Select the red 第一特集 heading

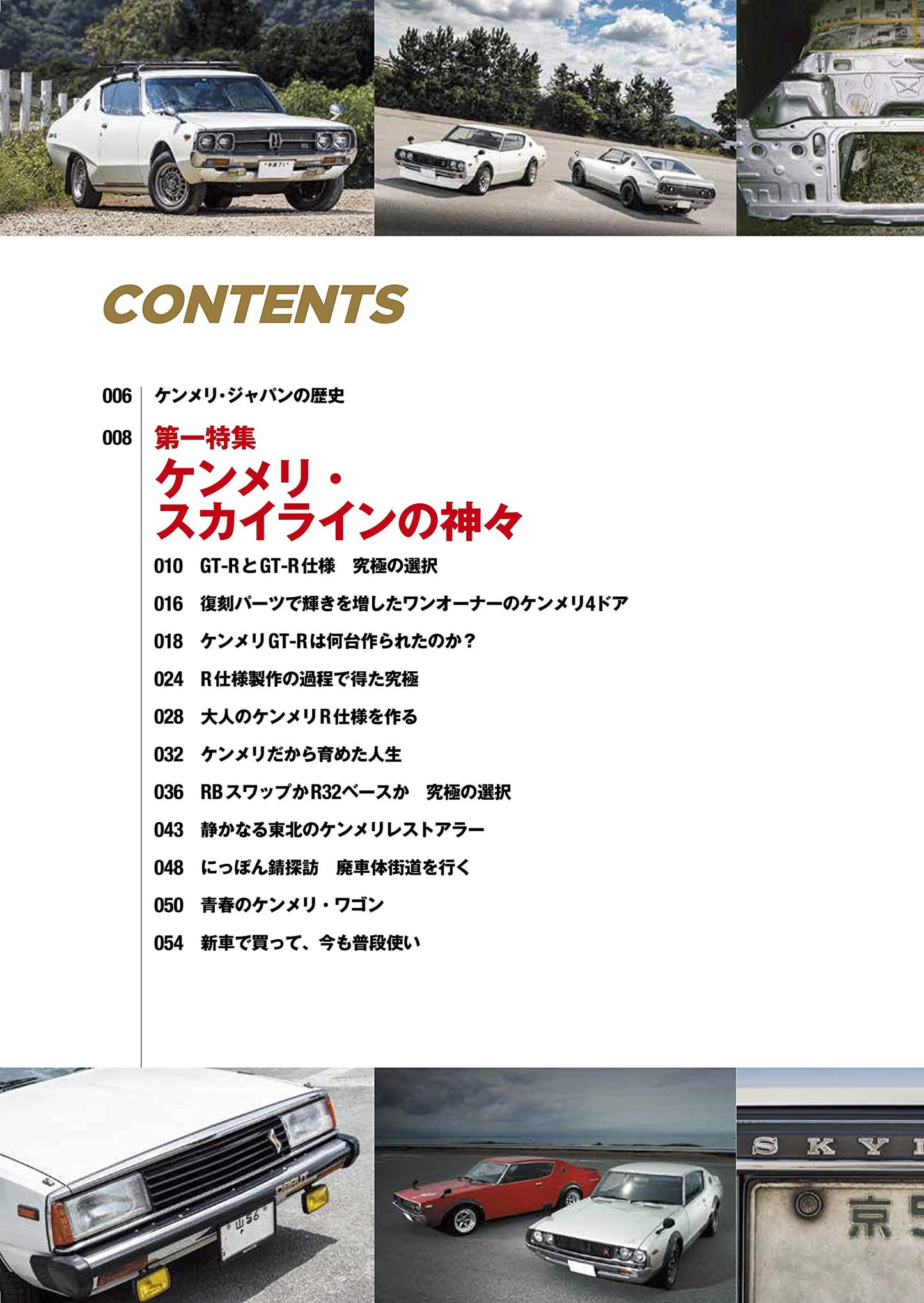coord(205,438)
